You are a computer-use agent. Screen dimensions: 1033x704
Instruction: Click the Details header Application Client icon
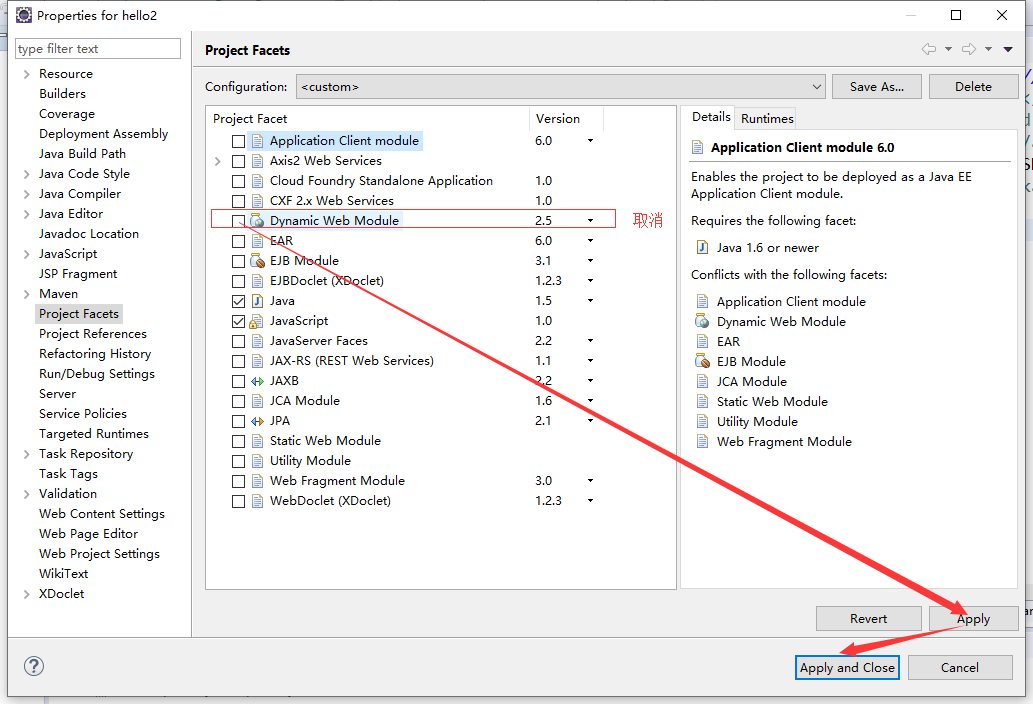click(697, 148)
